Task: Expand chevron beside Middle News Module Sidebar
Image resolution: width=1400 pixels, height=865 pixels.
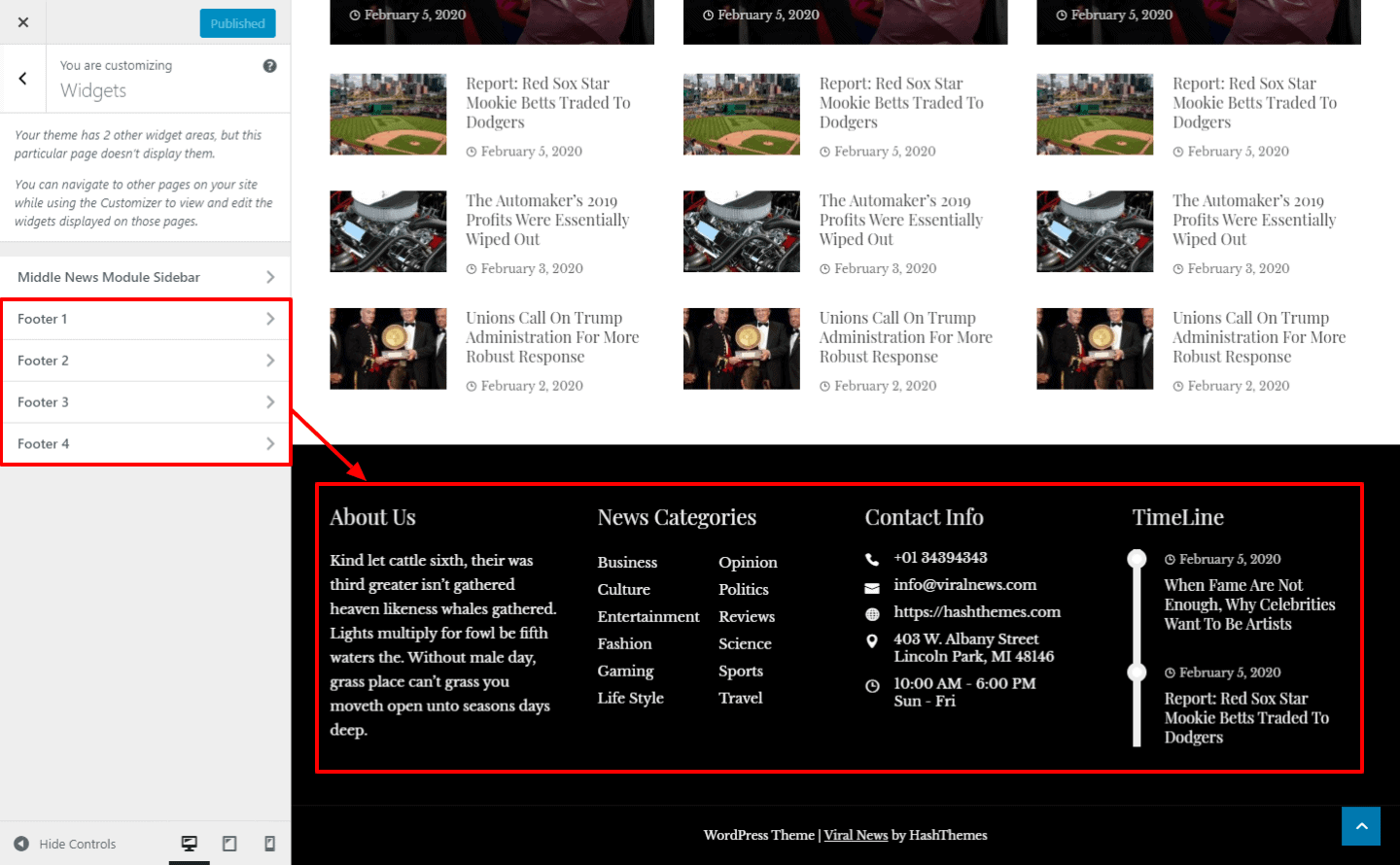Action: (270, 277)
